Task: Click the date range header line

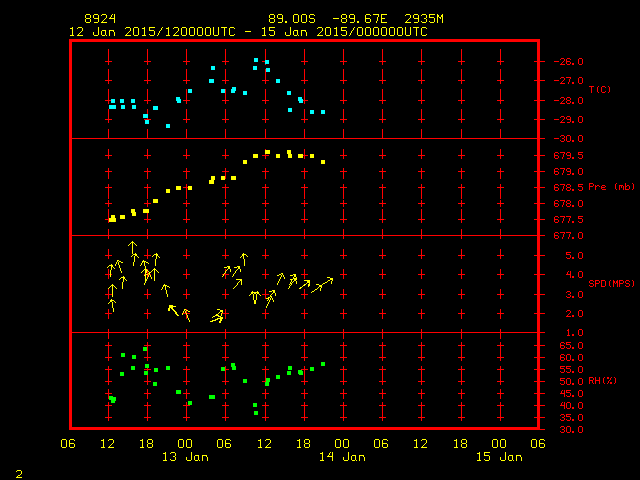Action: [248, 32]
